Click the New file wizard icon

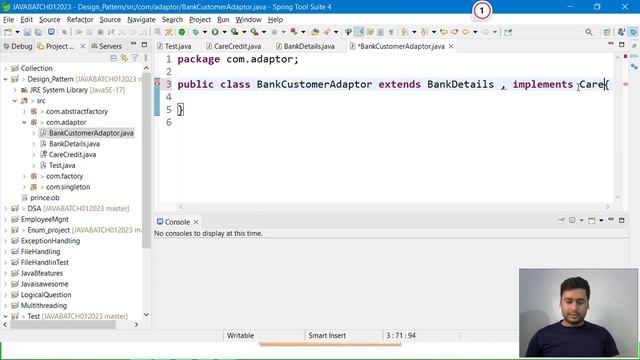(8, 32)
